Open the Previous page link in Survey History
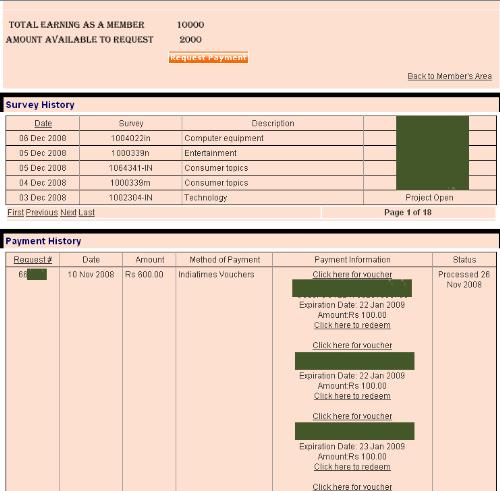Viewport: 500px width, 491px height. coord(42,212)
